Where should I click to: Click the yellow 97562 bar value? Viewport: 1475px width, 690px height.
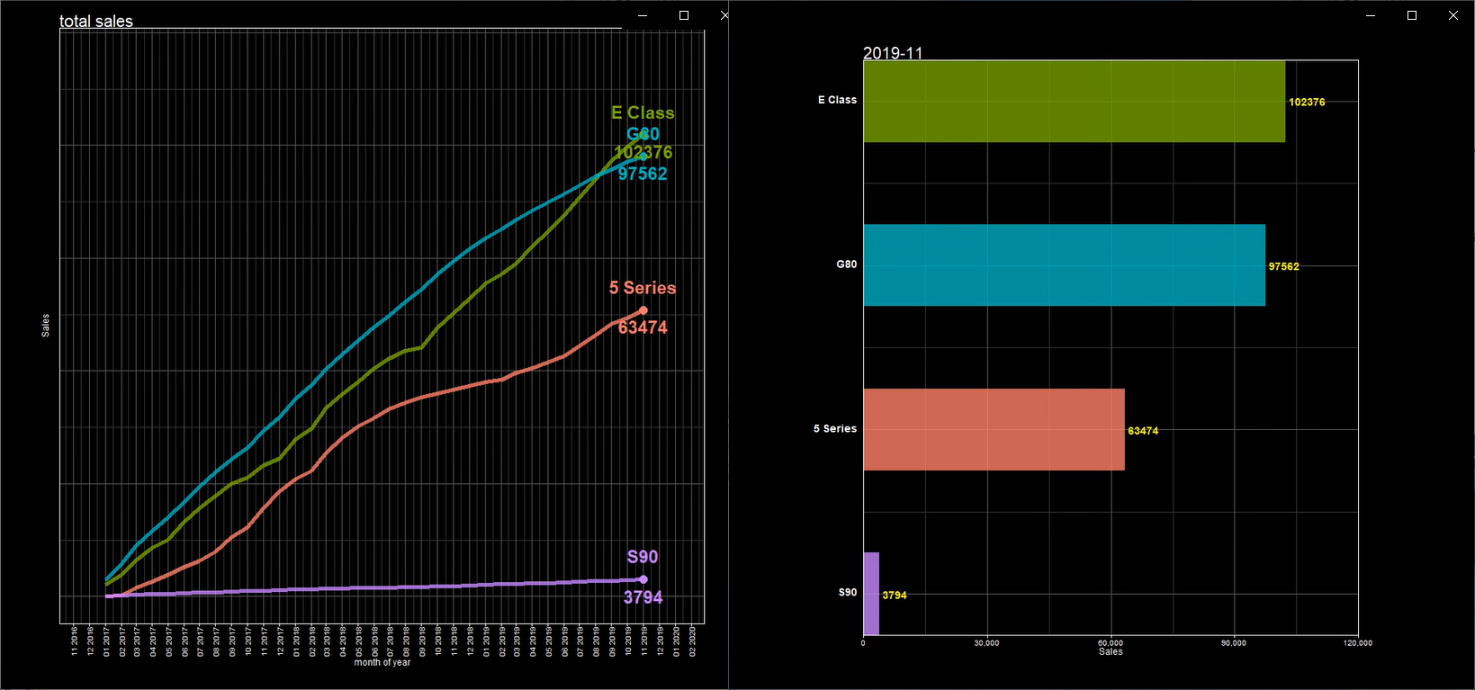coord(1284,267)
